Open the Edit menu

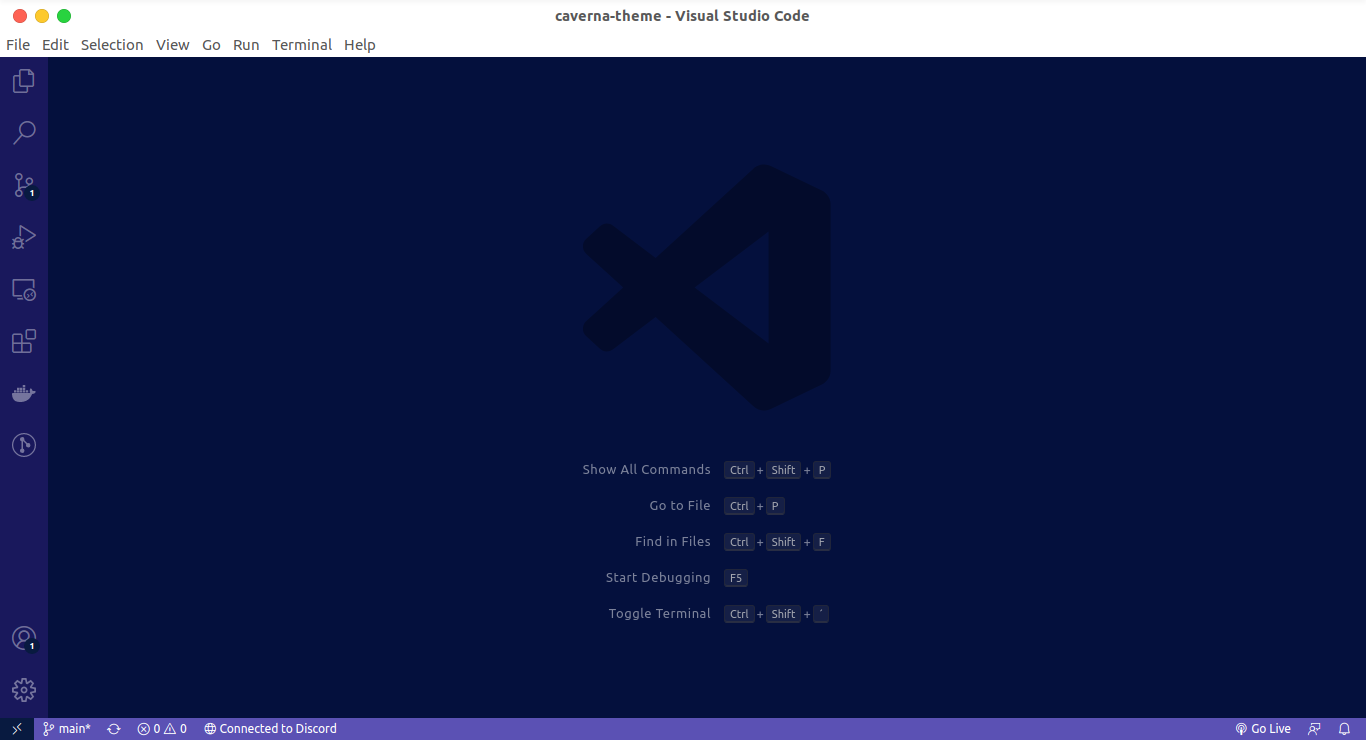(x=55, y=45)
